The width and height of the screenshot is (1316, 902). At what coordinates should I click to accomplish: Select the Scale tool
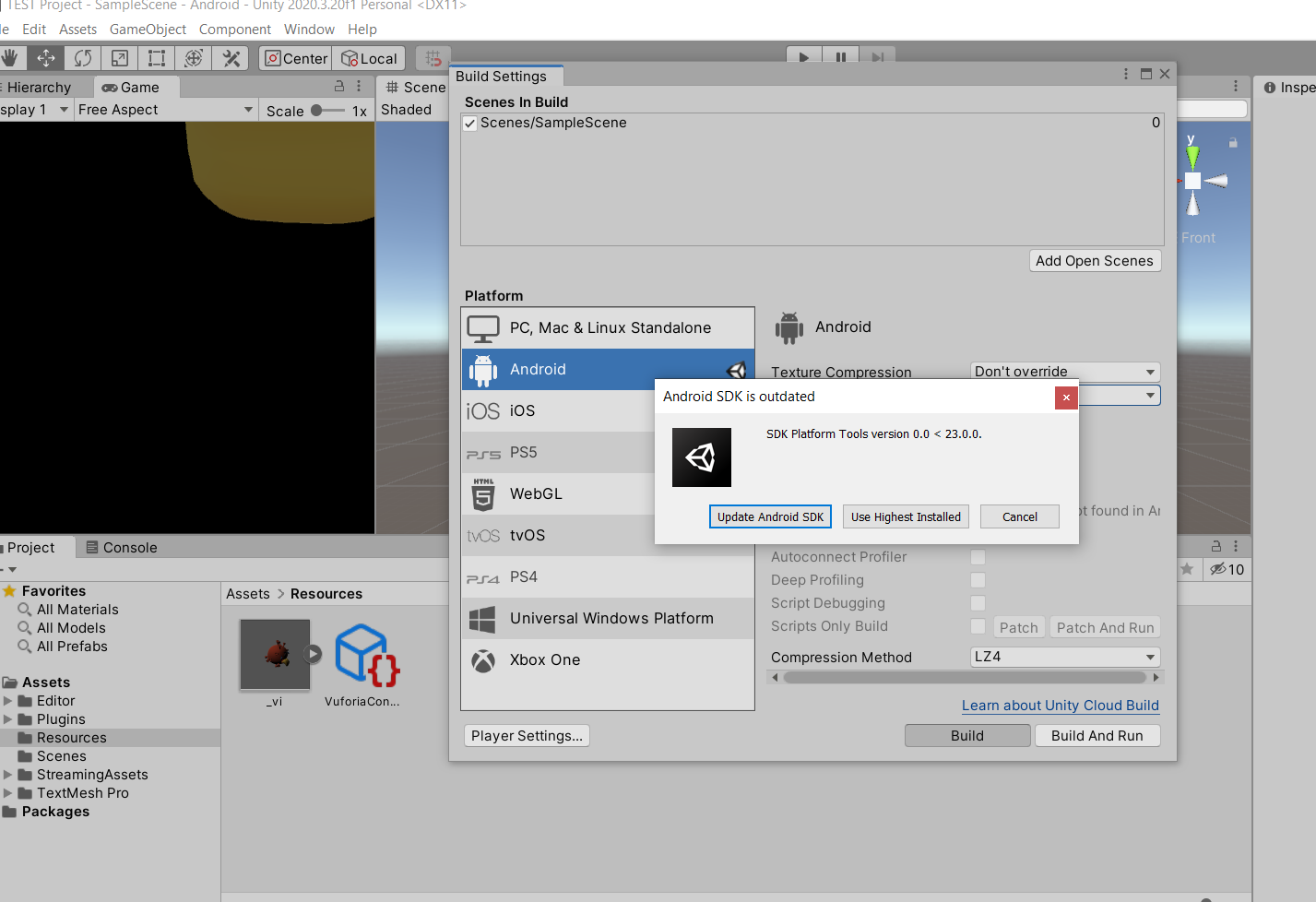click(x=120, y=58)
